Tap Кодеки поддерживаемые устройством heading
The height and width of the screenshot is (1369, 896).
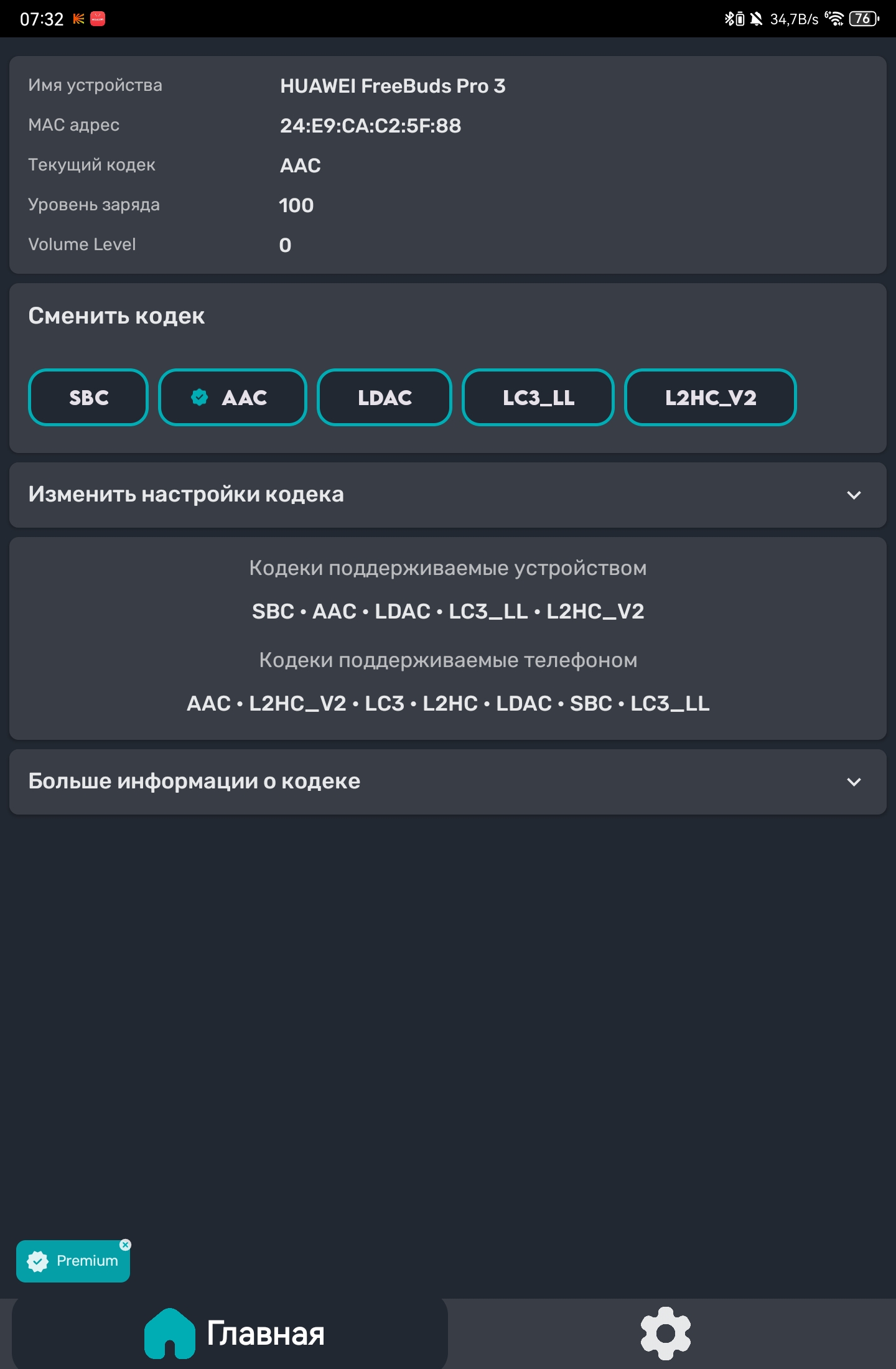pos(448,568)
